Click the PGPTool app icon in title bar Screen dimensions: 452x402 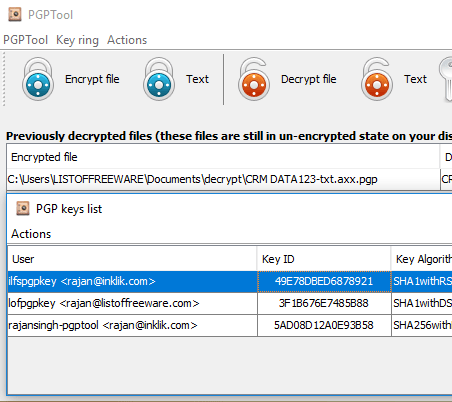pyautogui.click(x=15, y=15)
